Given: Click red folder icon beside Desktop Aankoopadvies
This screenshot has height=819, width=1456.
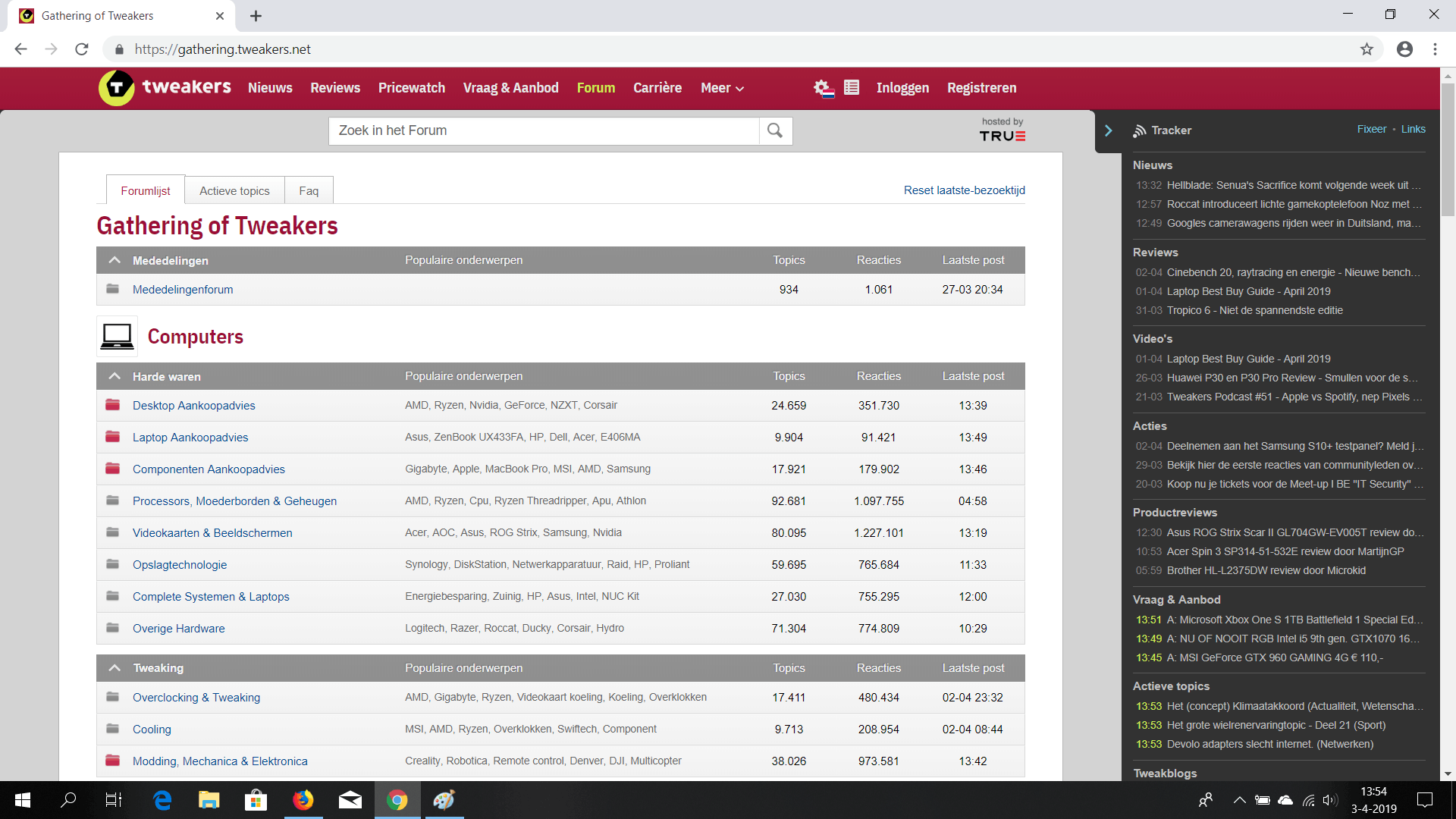Looking at the screenshot, I should (113, 405).
